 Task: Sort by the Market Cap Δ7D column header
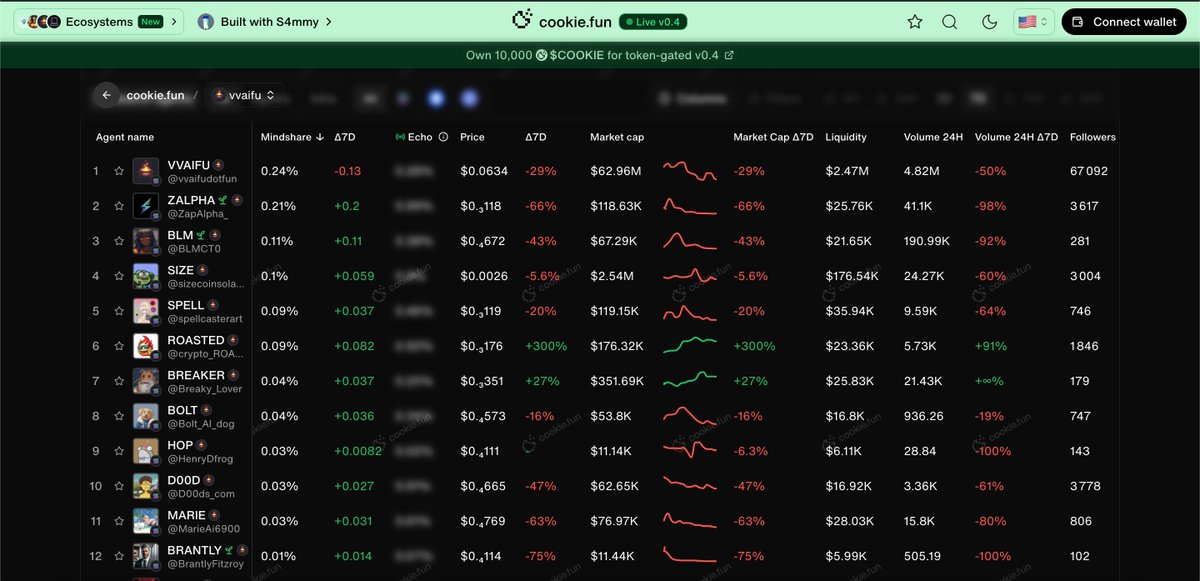773,137
